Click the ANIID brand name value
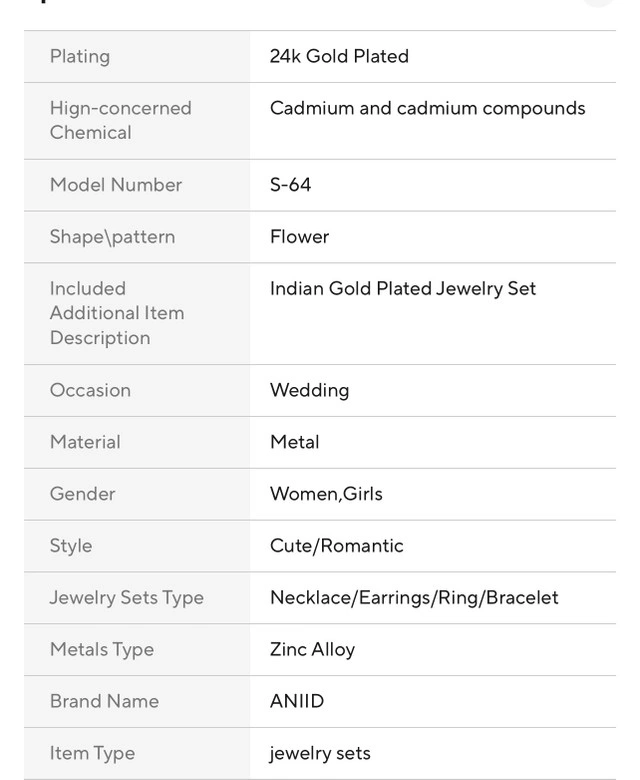The height and width of the screenshot is (780, 640). 297,702
